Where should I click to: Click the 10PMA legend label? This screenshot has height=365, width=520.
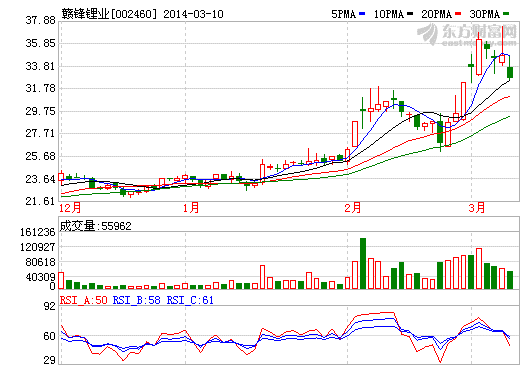pos(389,14)
